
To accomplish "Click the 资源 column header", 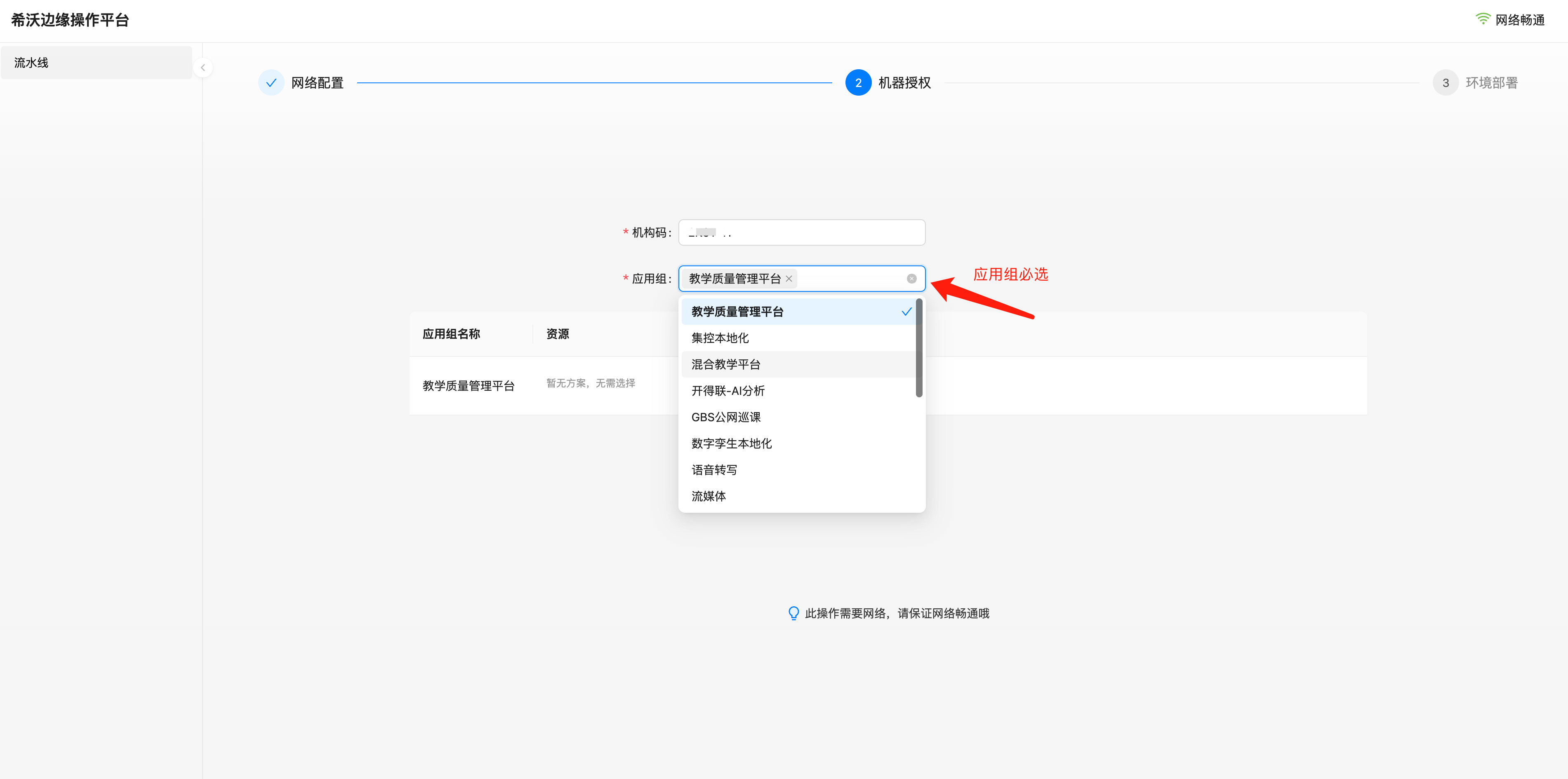I will 558,334.
